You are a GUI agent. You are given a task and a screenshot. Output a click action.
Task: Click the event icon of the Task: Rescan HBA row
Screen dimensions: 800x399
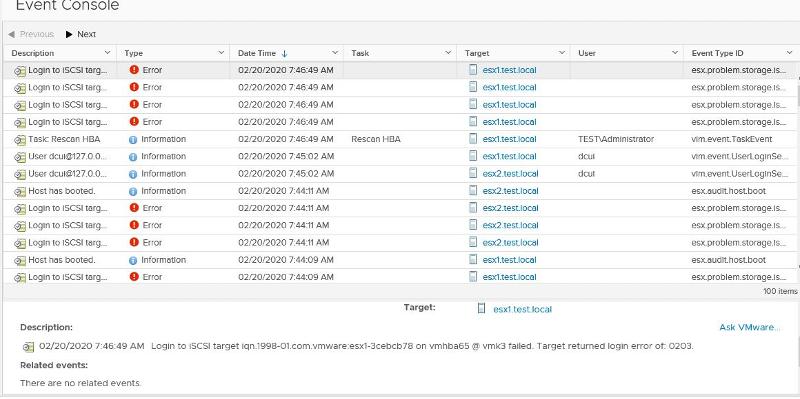(x=20, y=140)
